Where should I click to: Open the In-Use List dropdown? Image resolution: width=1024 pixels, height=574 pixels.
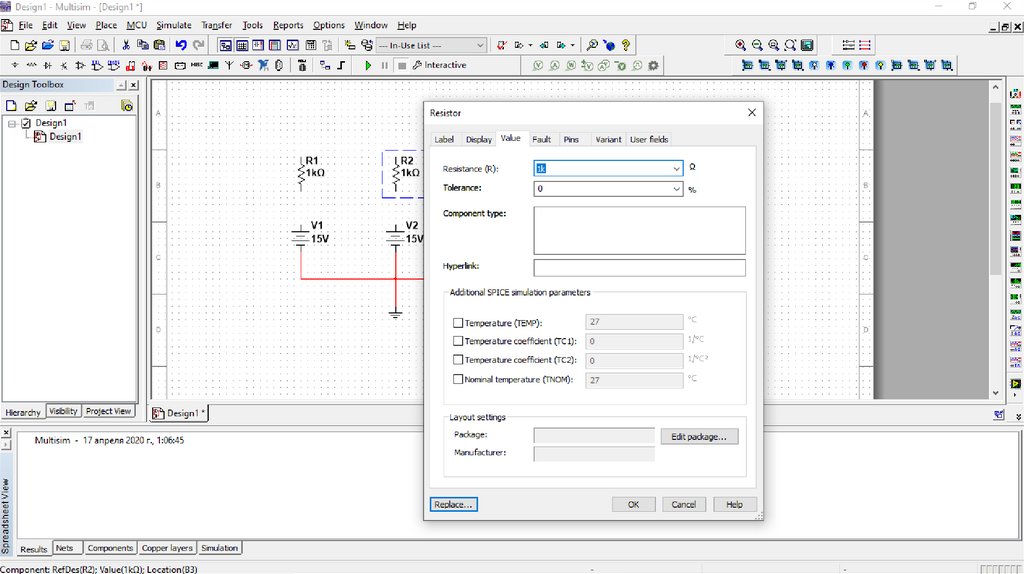click(480, 45)
